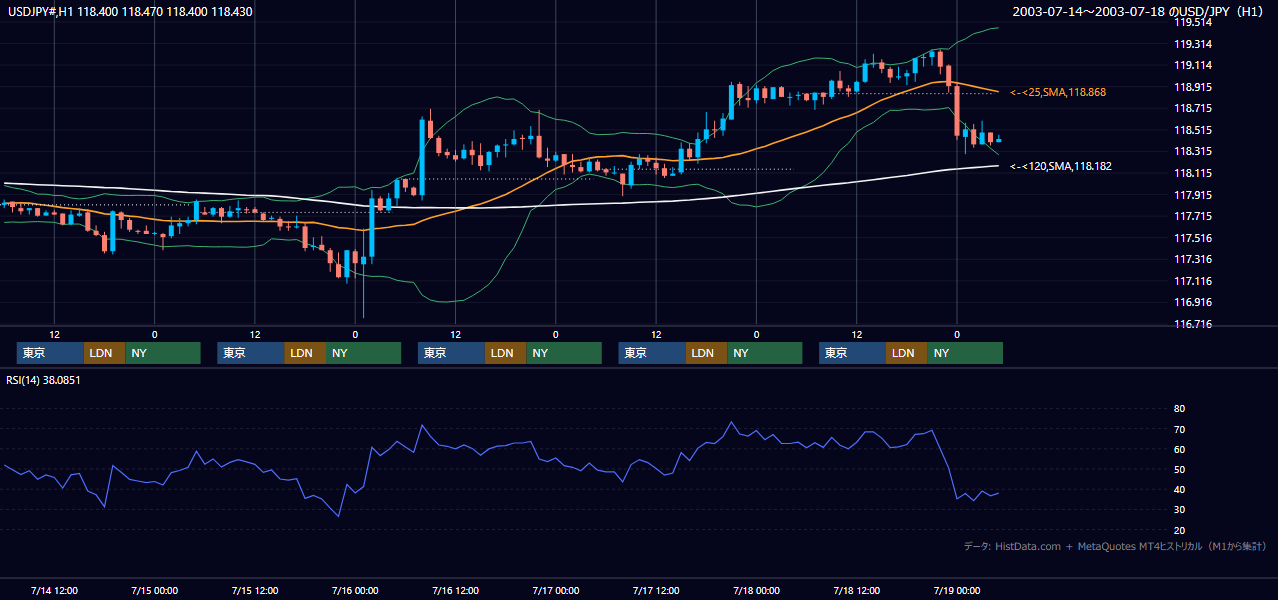Select the <-<25,SMA,118.868 orange label

coord(1058,92)
